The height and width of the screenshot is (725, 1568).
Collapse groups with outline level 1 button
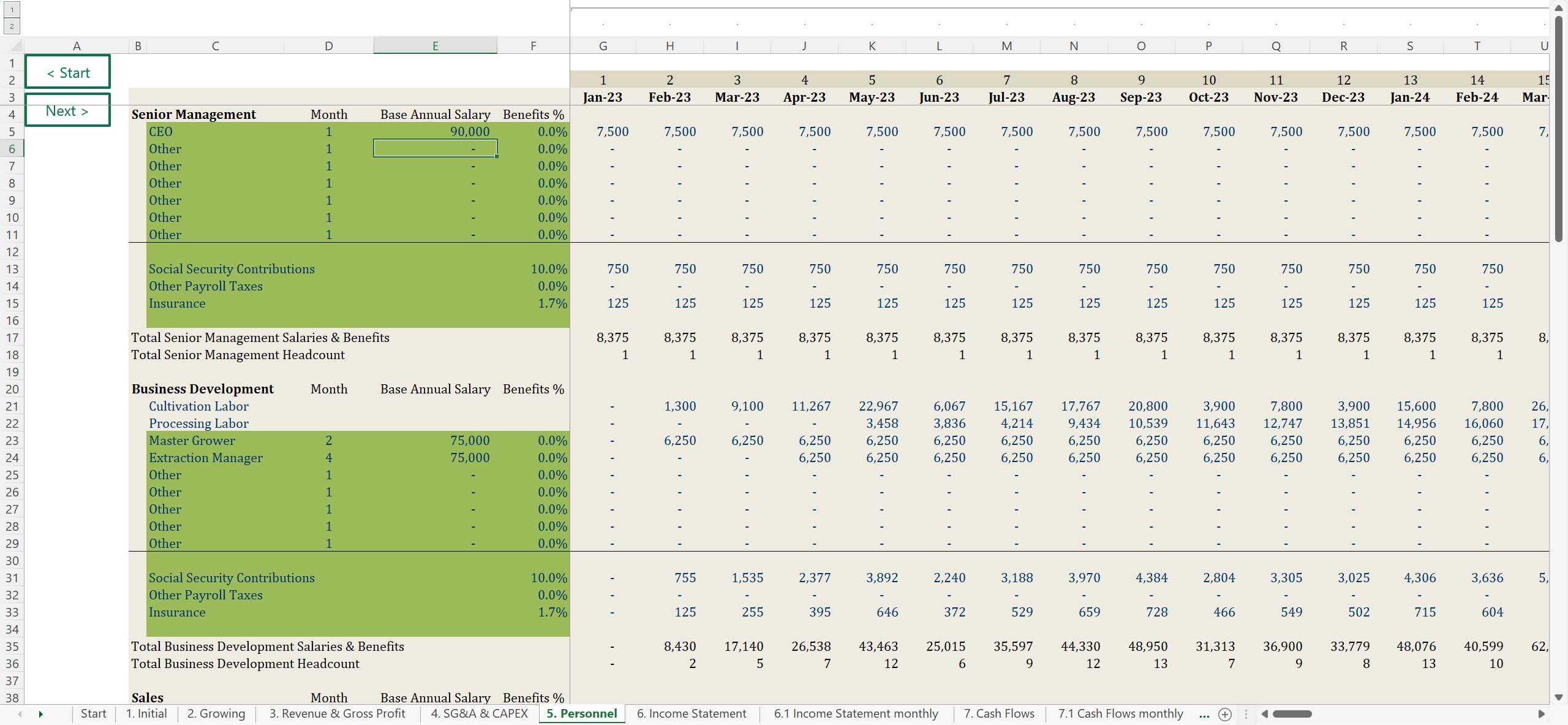coord(12,10)
